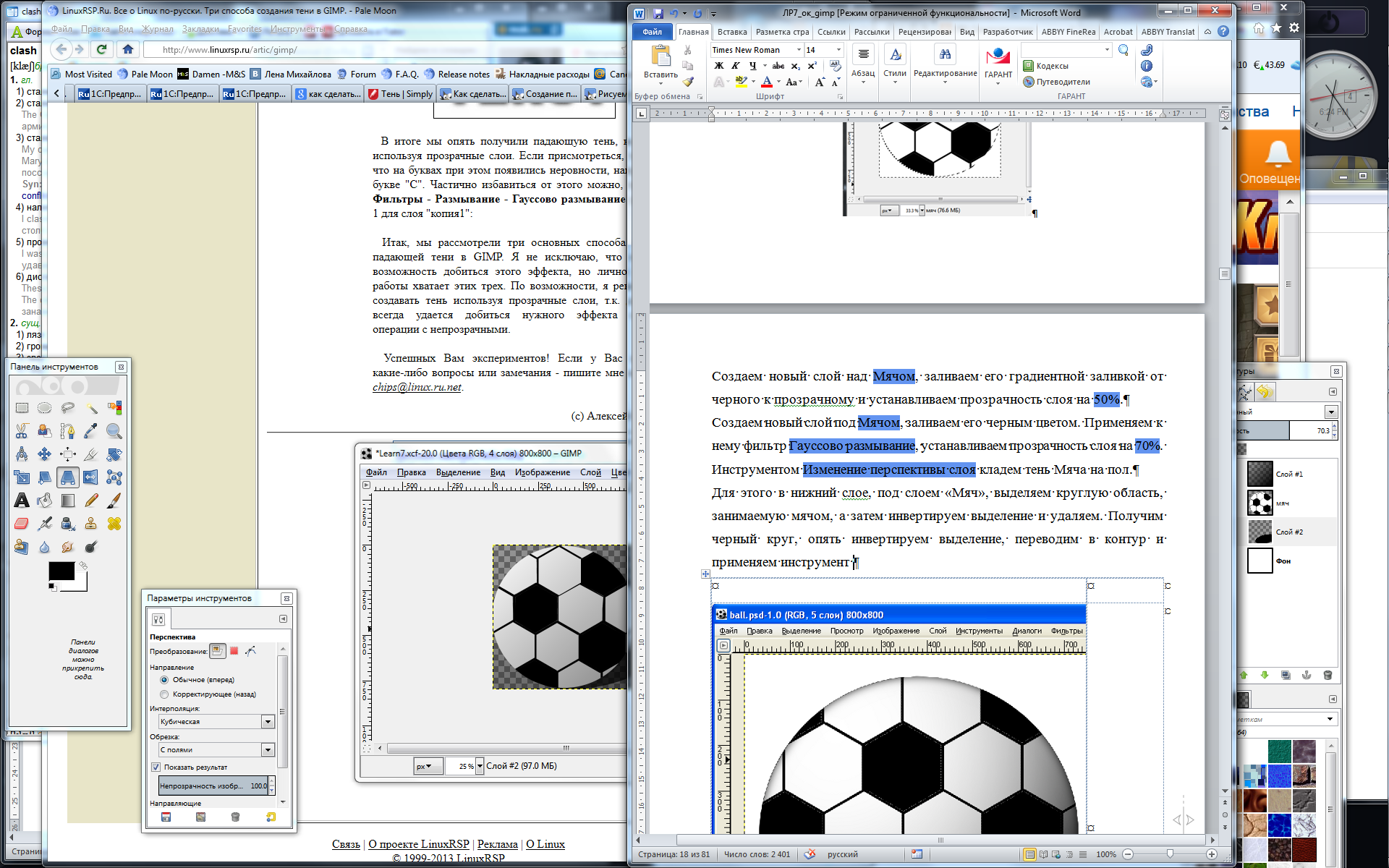Select the Ellipse Select tool in GIMP toolbox
Image resolution: width=1389 pixels, height=868 pixels.
(x=45, y=408)
